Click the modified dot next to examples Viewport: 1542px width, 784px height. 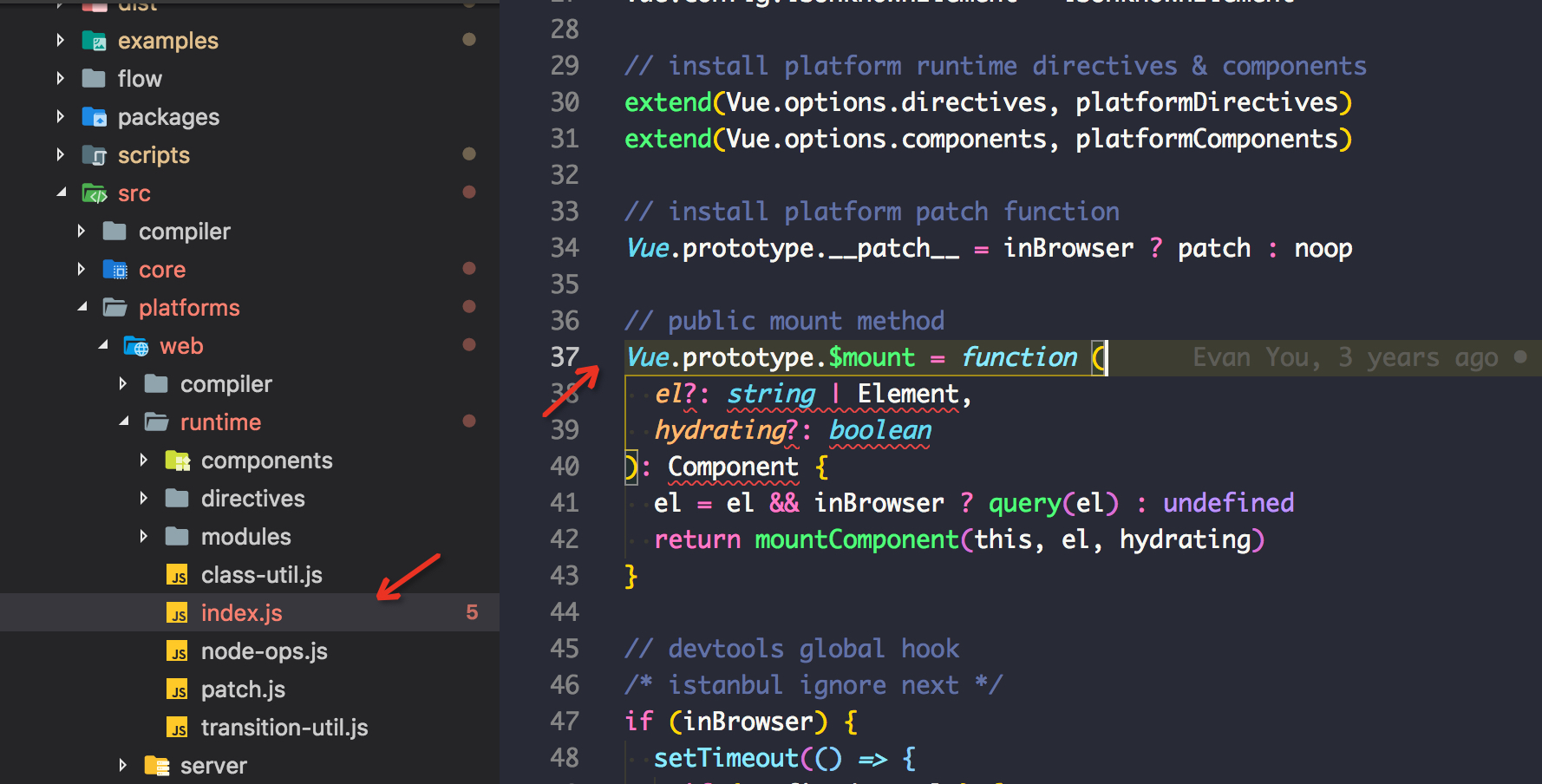point(469,39)
